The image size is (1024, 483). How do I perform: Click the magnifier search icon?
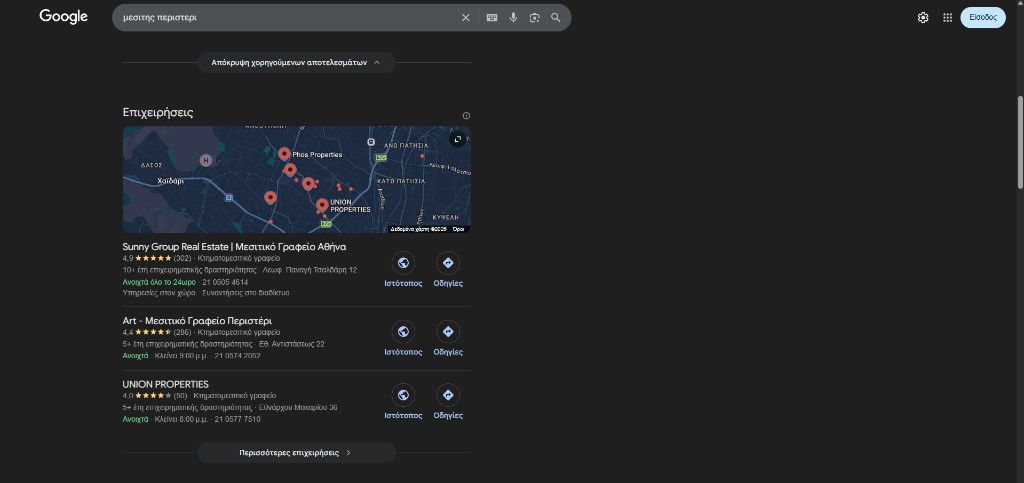pyautogui.click(x=556, y=18)
